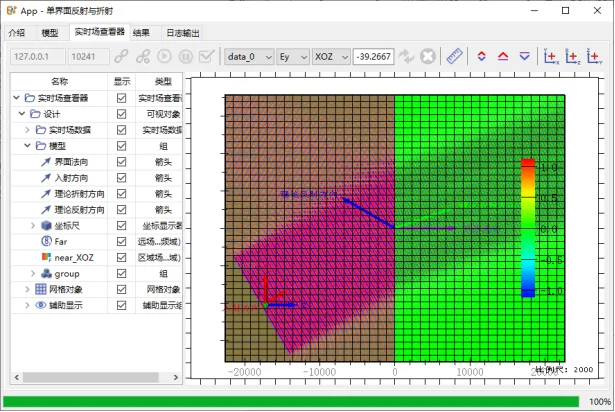Toggle visibility checkbox for 实时场数据 row
This screenshot has width=615, height=412.
click(122, 130)
